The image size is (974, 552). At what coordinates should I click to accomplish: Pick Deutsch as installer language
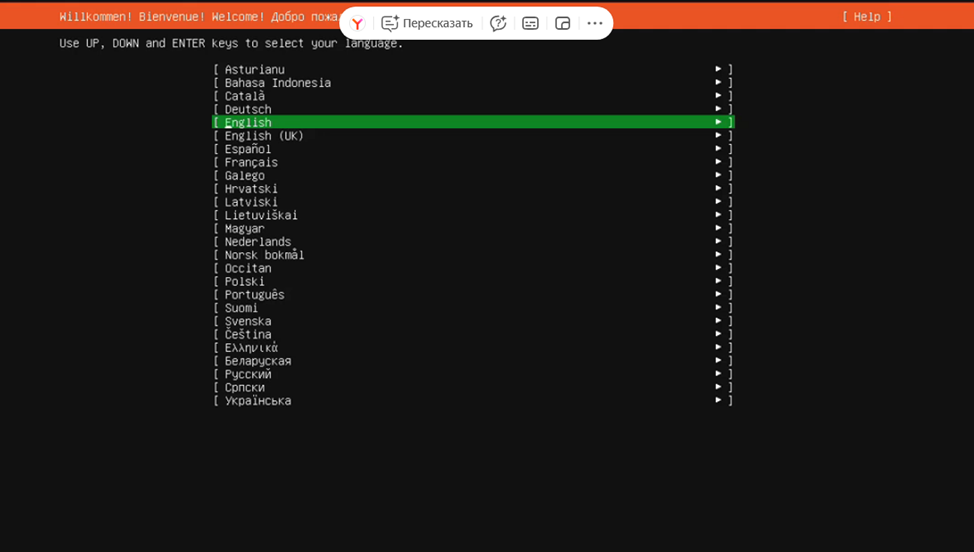473,109
